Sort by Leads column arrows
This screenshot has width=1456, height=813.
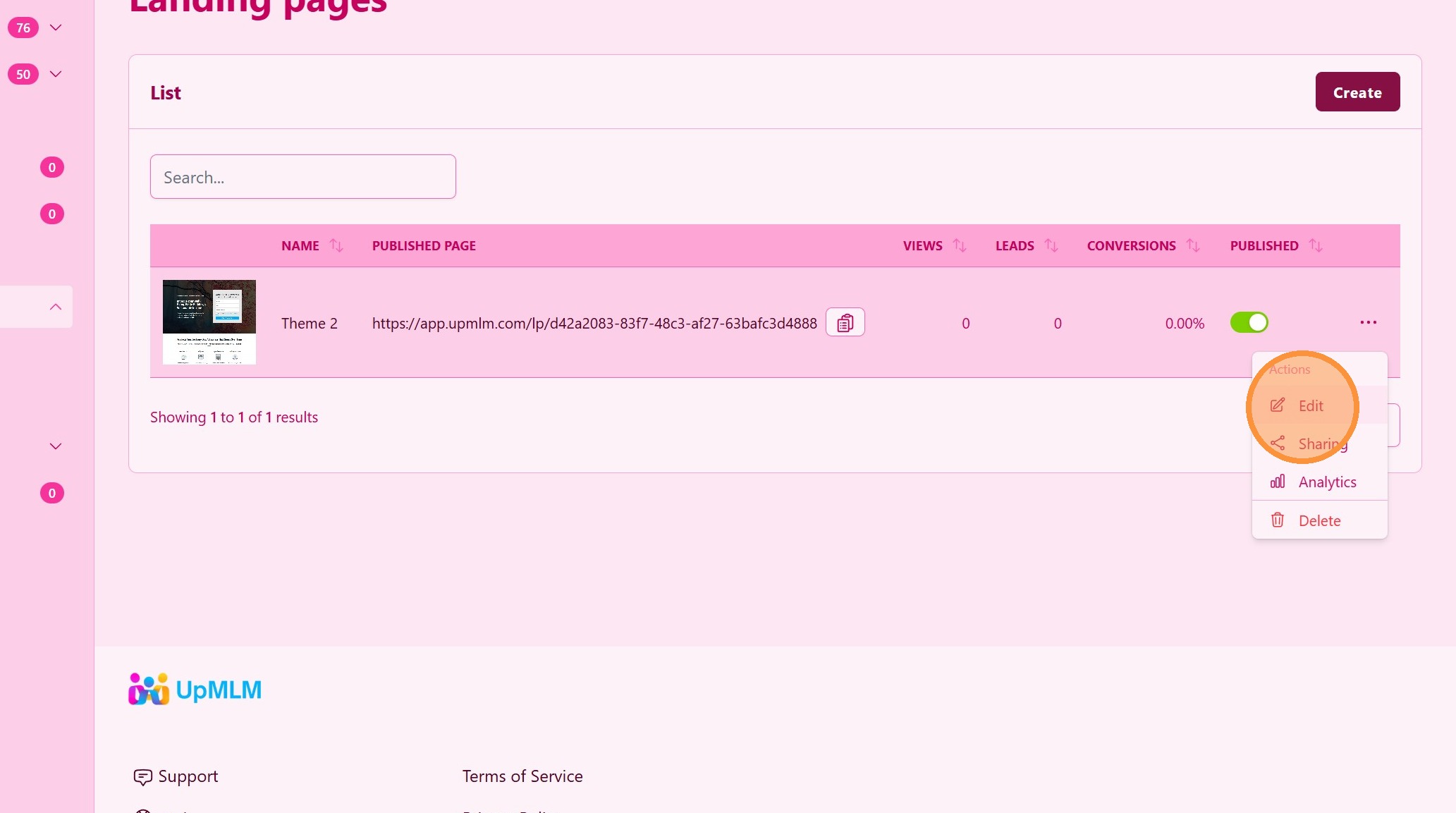click(x=1051, y=245)
